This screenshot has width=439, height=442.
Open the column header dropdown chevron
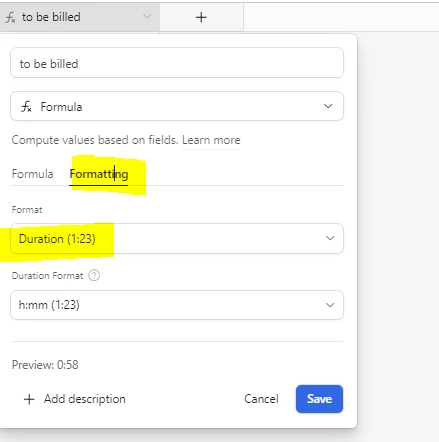[147, 16]
